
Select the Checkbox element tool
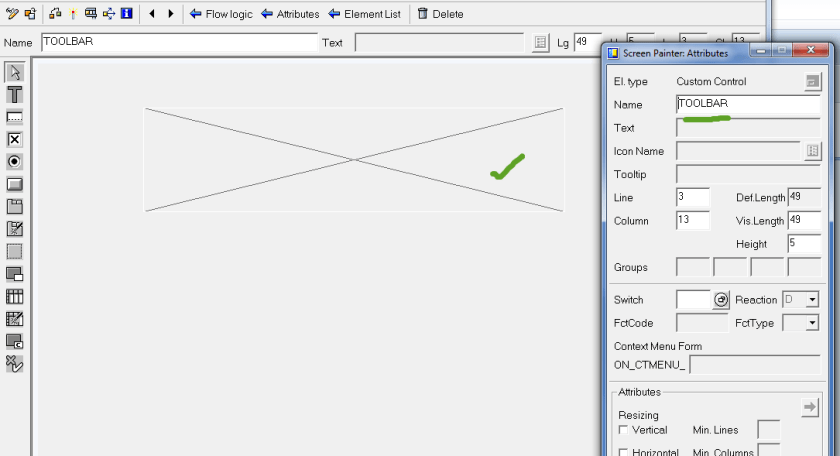click(14, 140)
